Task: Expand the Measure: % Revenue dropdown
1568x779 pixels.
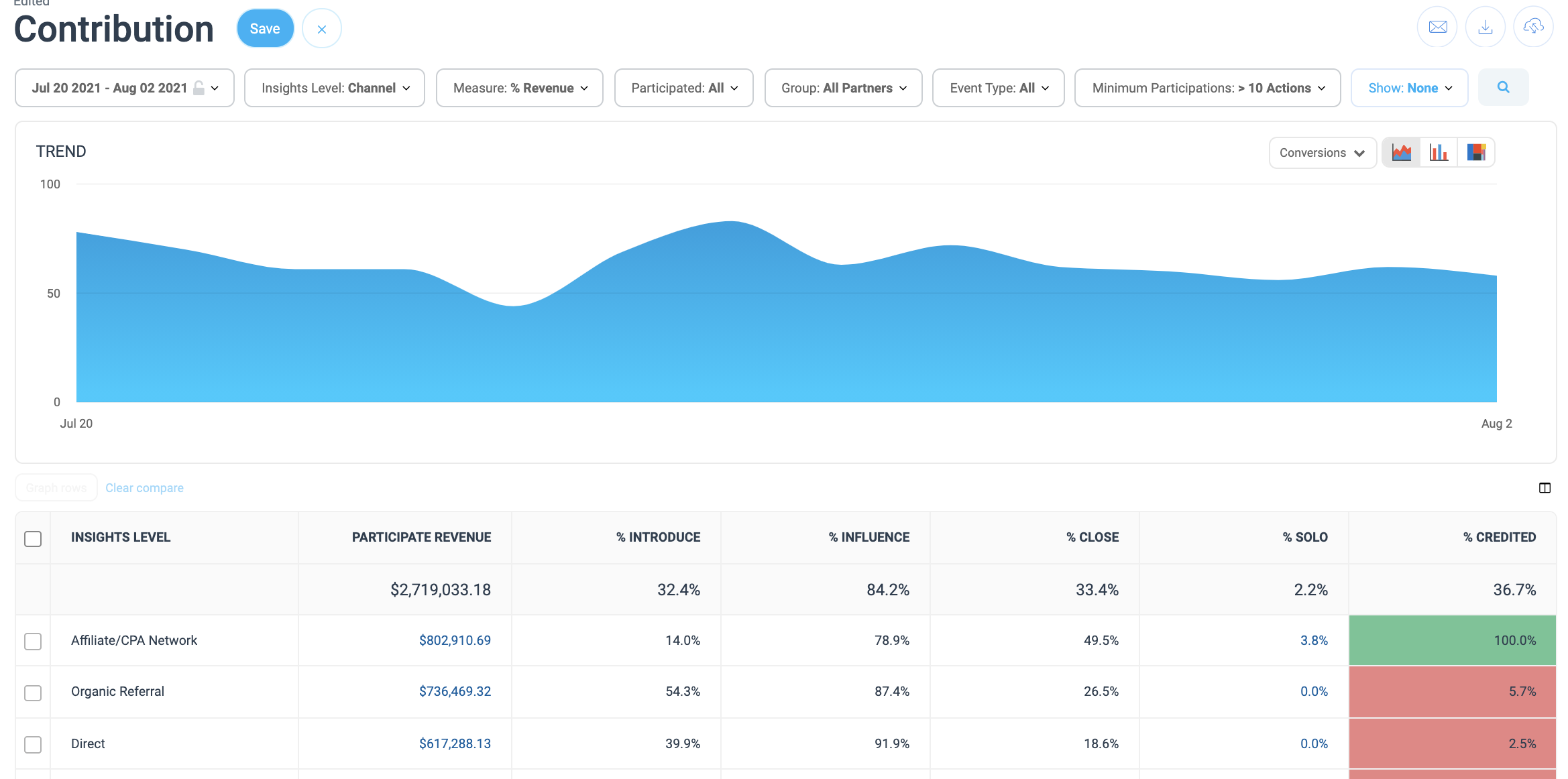Action: point(520,88)
